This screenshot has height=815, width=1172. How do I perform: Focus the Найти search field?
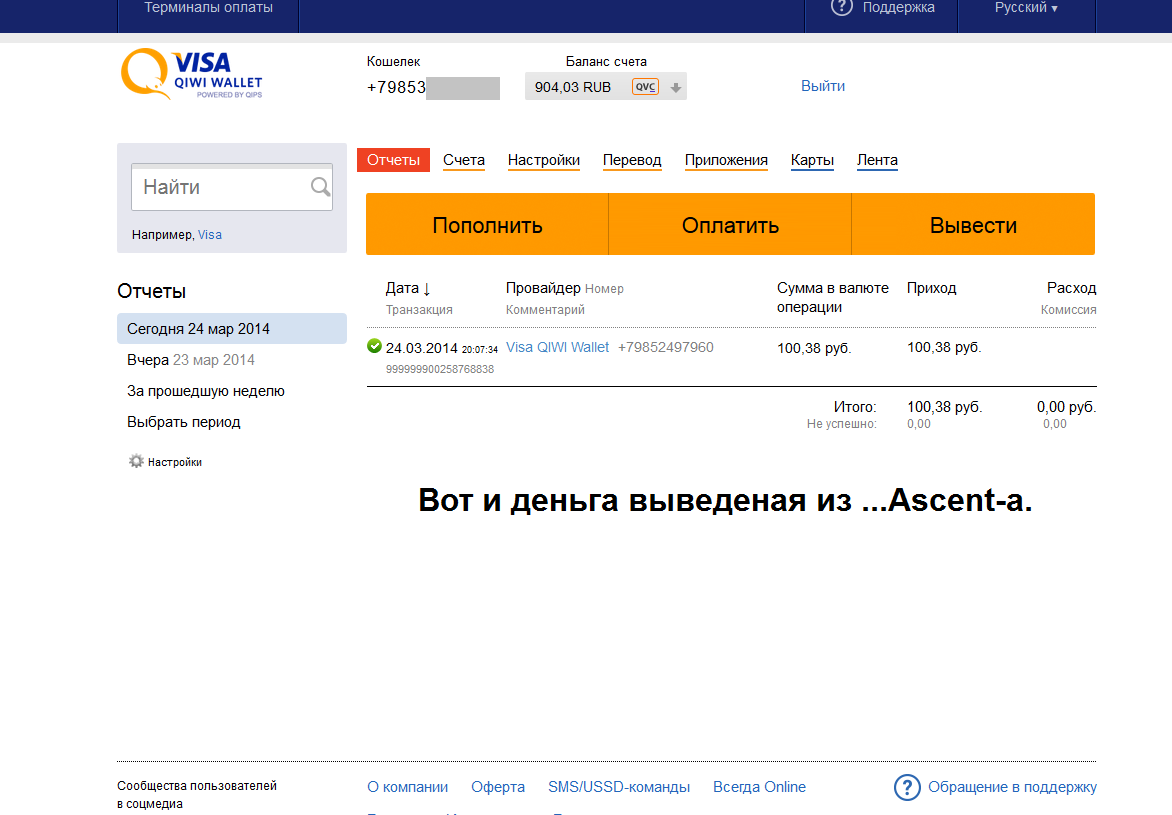point(222,187)
